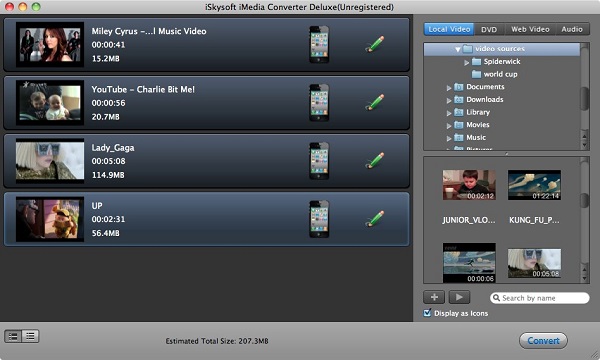Click the folder tree scroll up arrow
Image resolution: width=600 pixels, height=360 pixels.
[584, 135]
